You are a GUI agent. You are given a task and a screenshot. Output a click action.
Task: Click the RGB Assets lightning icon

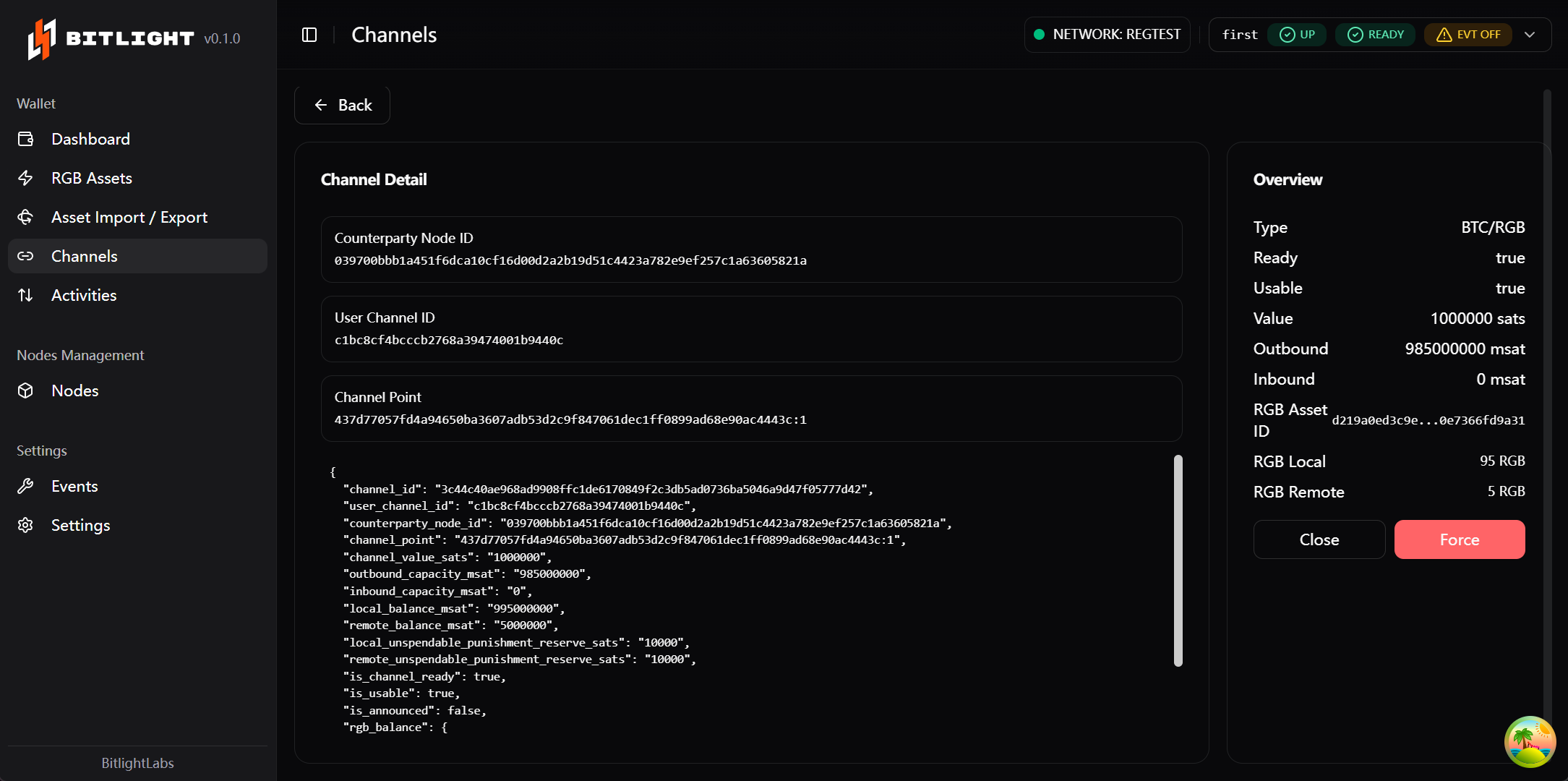pyautogui.click(x=26, y=178)
